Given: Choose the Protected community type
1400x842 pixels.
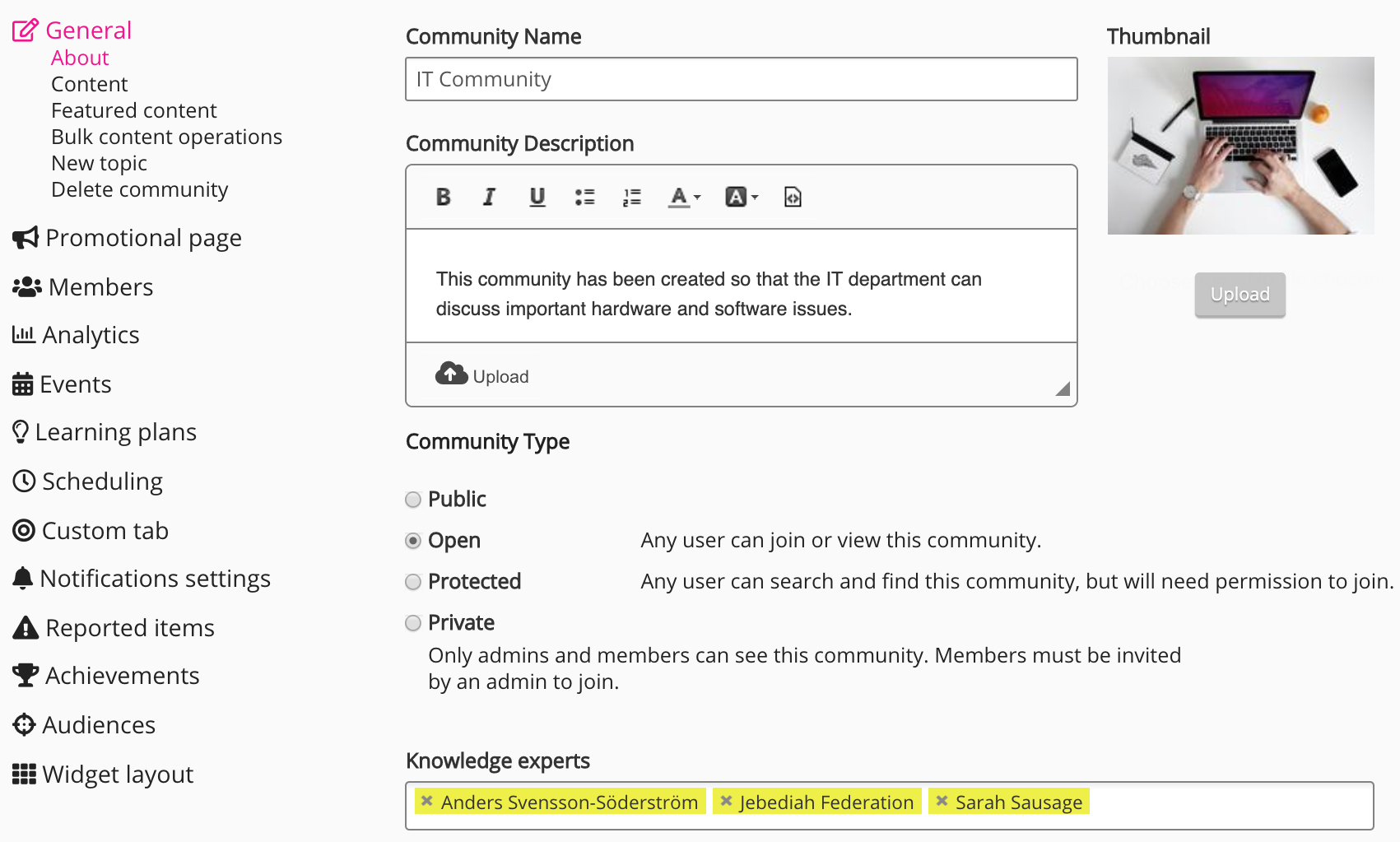Looking at the screenshot, I should point(413,582).
